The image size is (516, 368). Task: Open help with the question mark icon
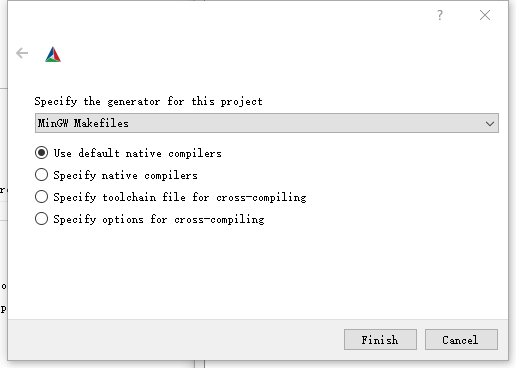point(440,15)
